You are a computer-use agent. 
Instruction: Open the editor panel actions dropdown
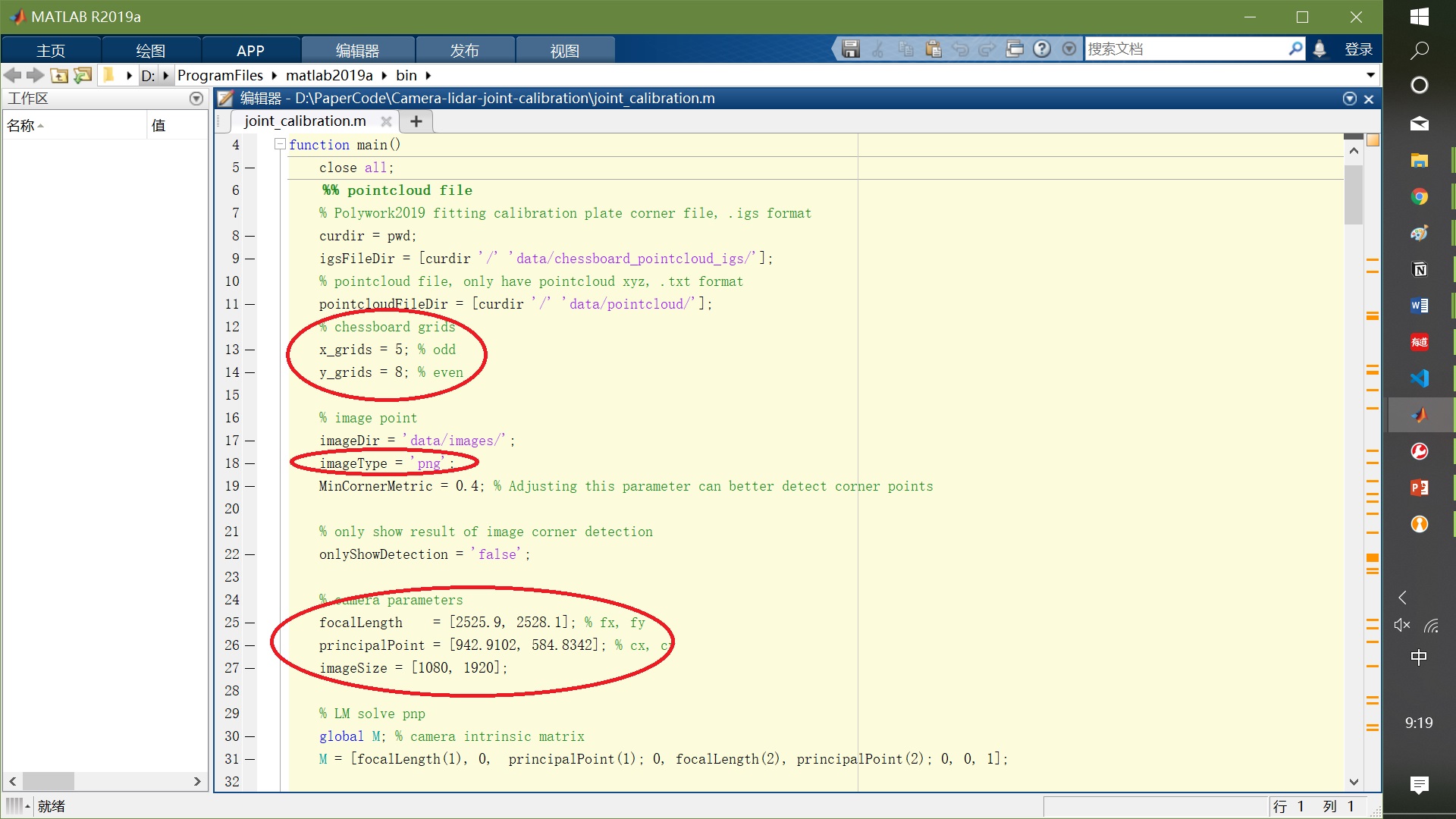pyautogui.click(x=1349, y=99)
